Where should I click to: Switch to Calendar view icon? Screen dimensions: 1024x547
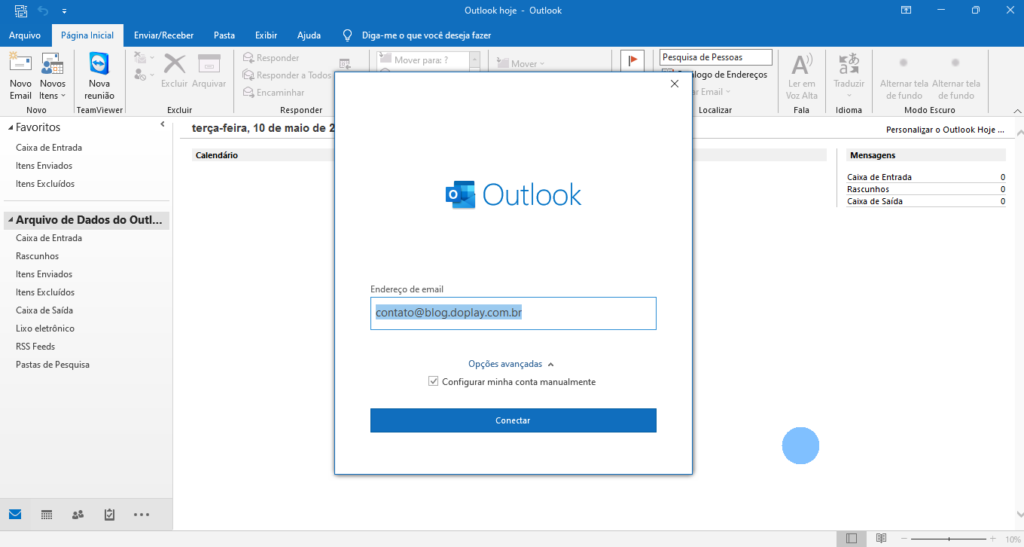46,514
